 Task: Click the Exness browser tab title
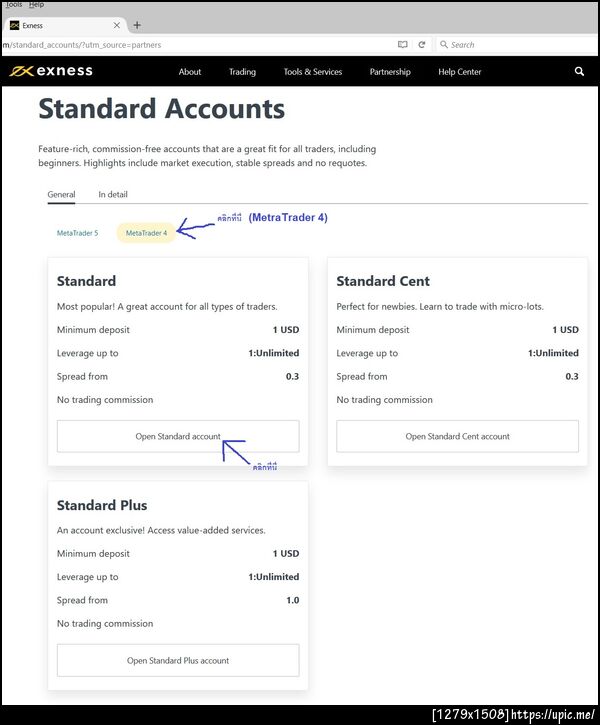pyautogui.click(x=32, y=25)
